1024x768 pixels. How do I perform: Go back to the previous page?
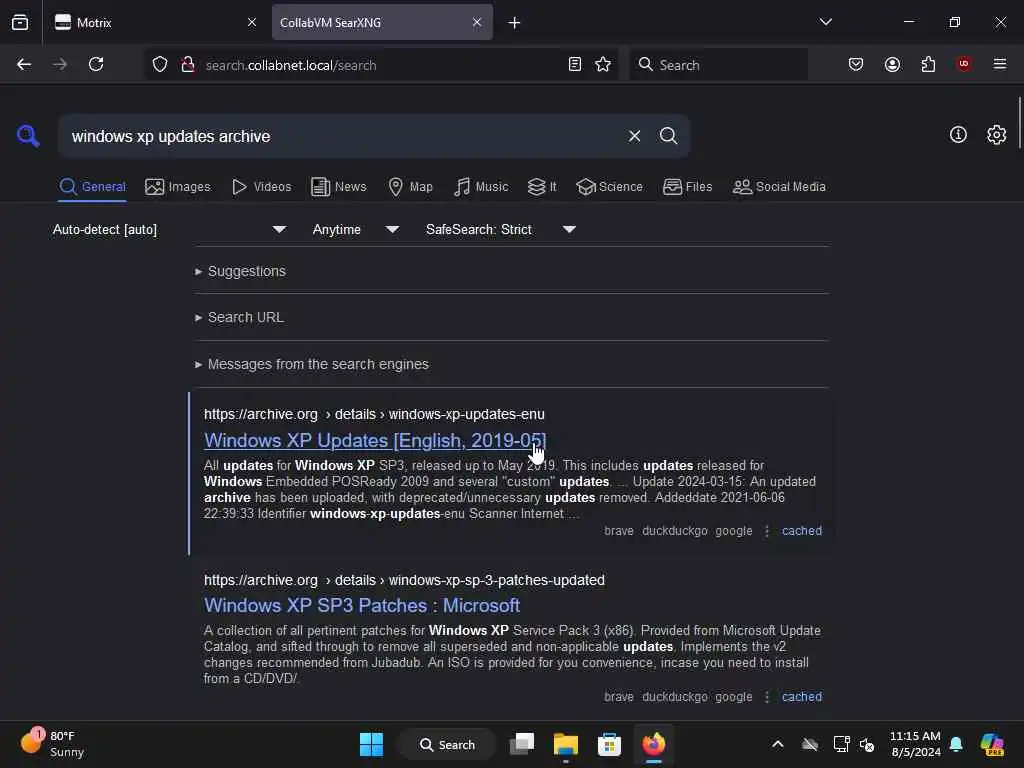pyautogui.click(x=24, y=64)
